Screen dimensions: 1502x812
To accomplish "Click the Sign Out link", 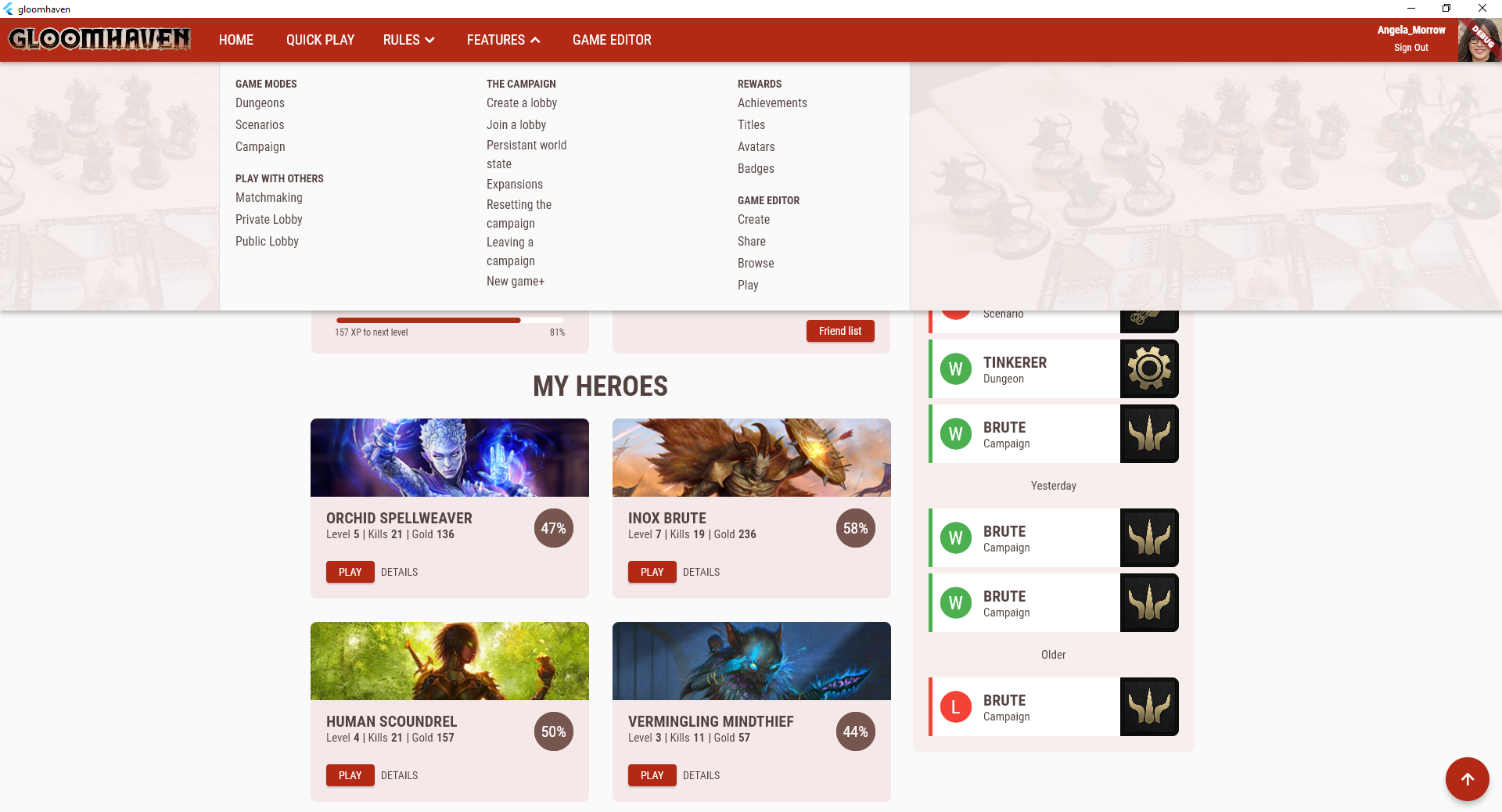I will tap(1410, 47).
